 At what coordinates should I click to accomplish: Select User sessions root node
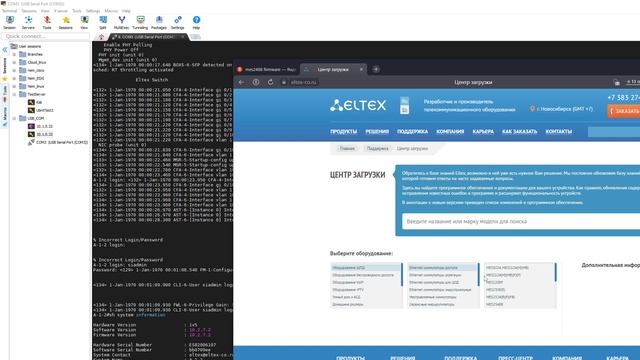[x=26, y=46]
